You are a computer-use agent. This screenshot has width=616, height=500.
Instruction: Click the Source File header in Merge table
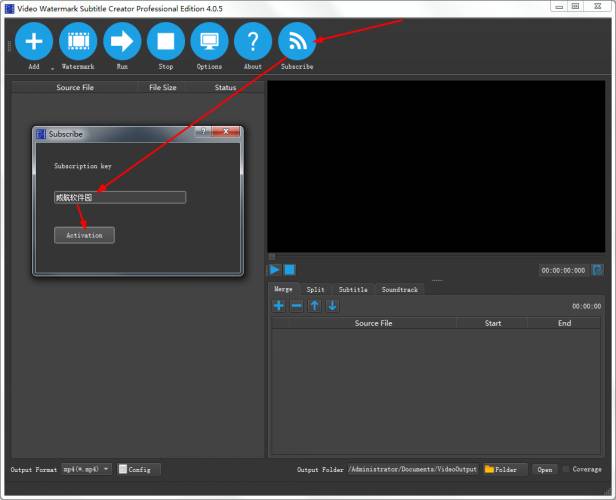tap(373, 323)
